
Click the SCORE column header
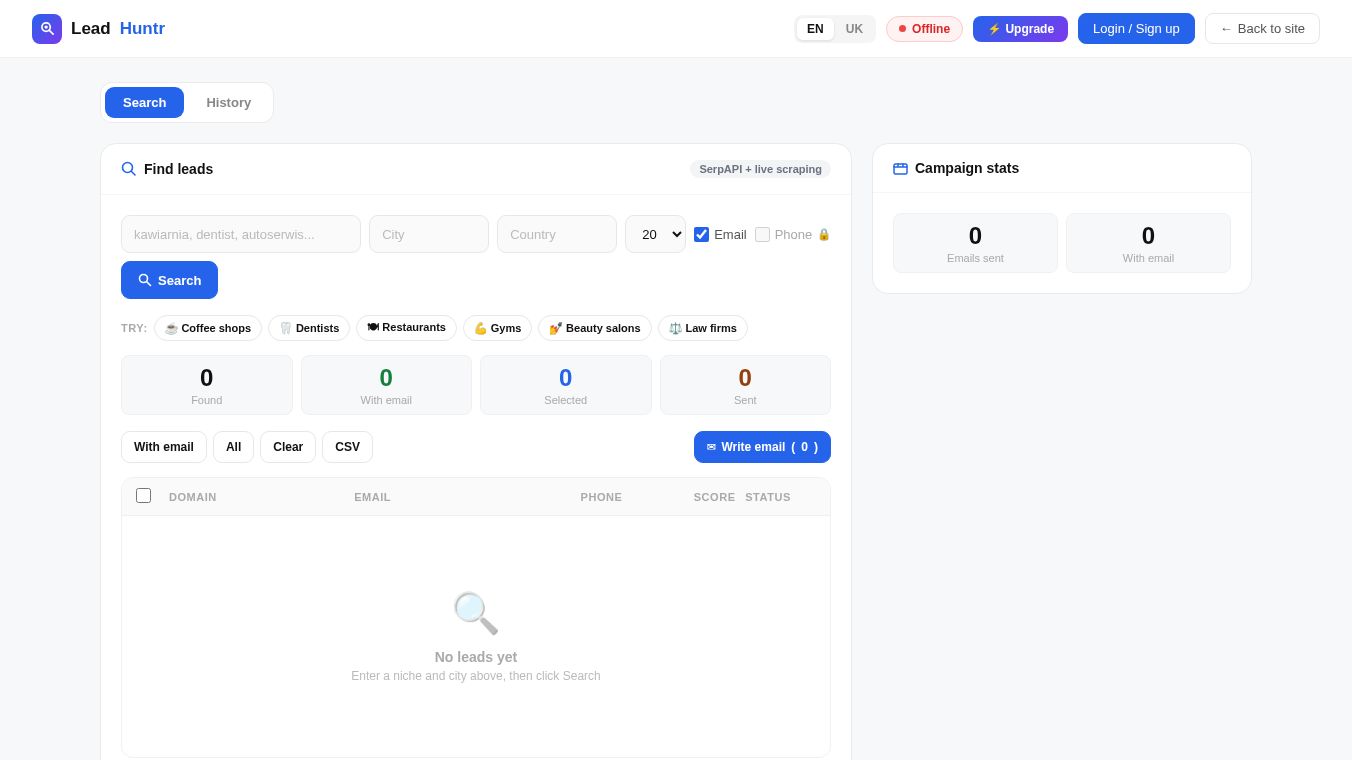click(714, 497)
